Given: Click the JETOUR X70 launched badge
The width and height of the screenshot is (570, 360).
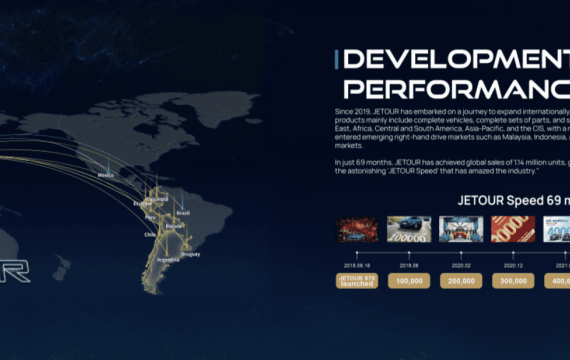Looking at the screenshot, I should click(x=357, y=281).
